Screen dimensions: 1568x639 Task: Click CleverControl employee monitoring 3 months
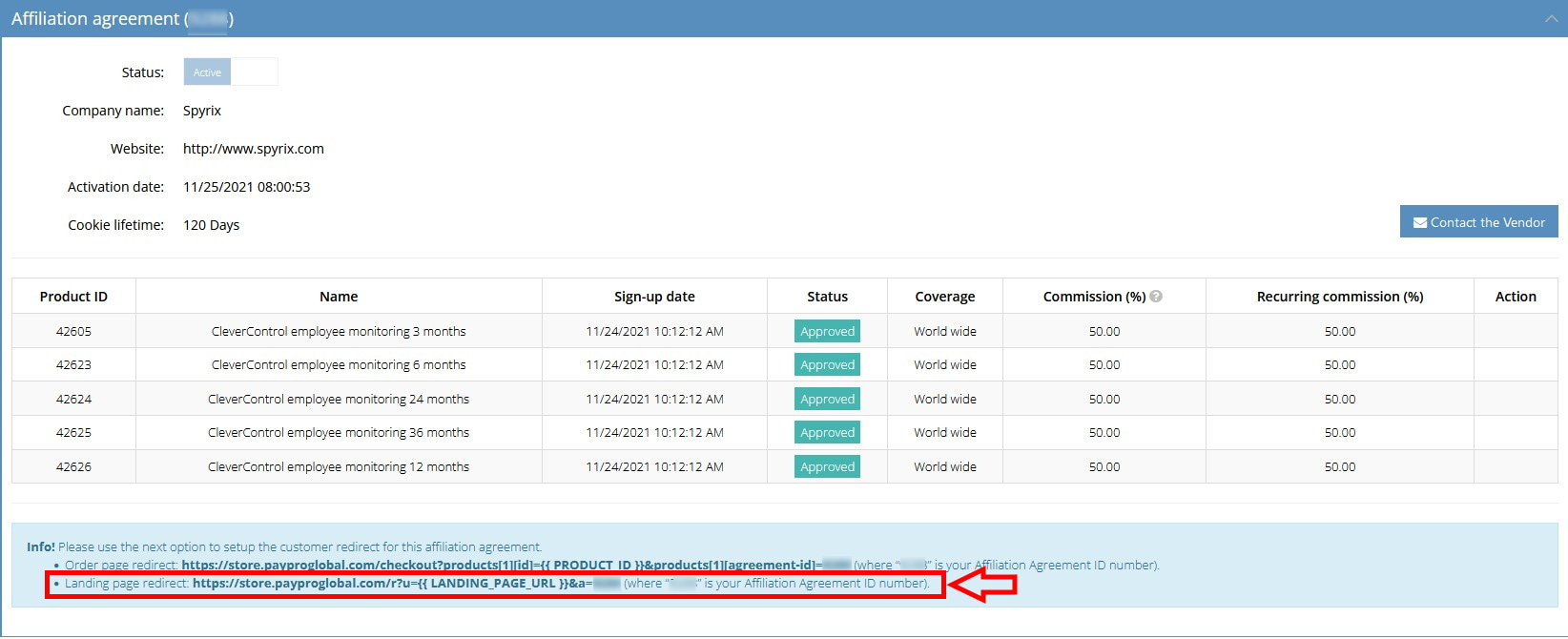[339, 331]
